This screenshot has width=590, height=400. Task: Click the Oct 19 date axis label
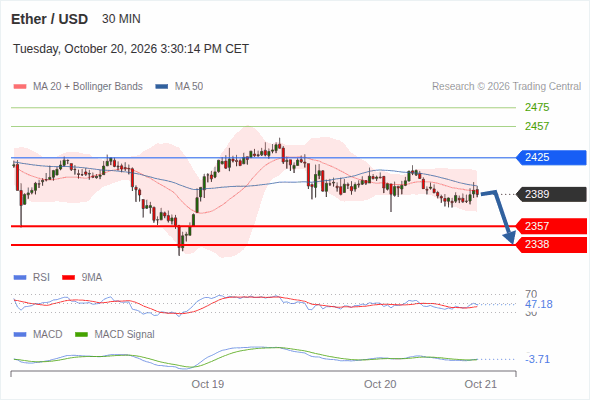[208, 384]
